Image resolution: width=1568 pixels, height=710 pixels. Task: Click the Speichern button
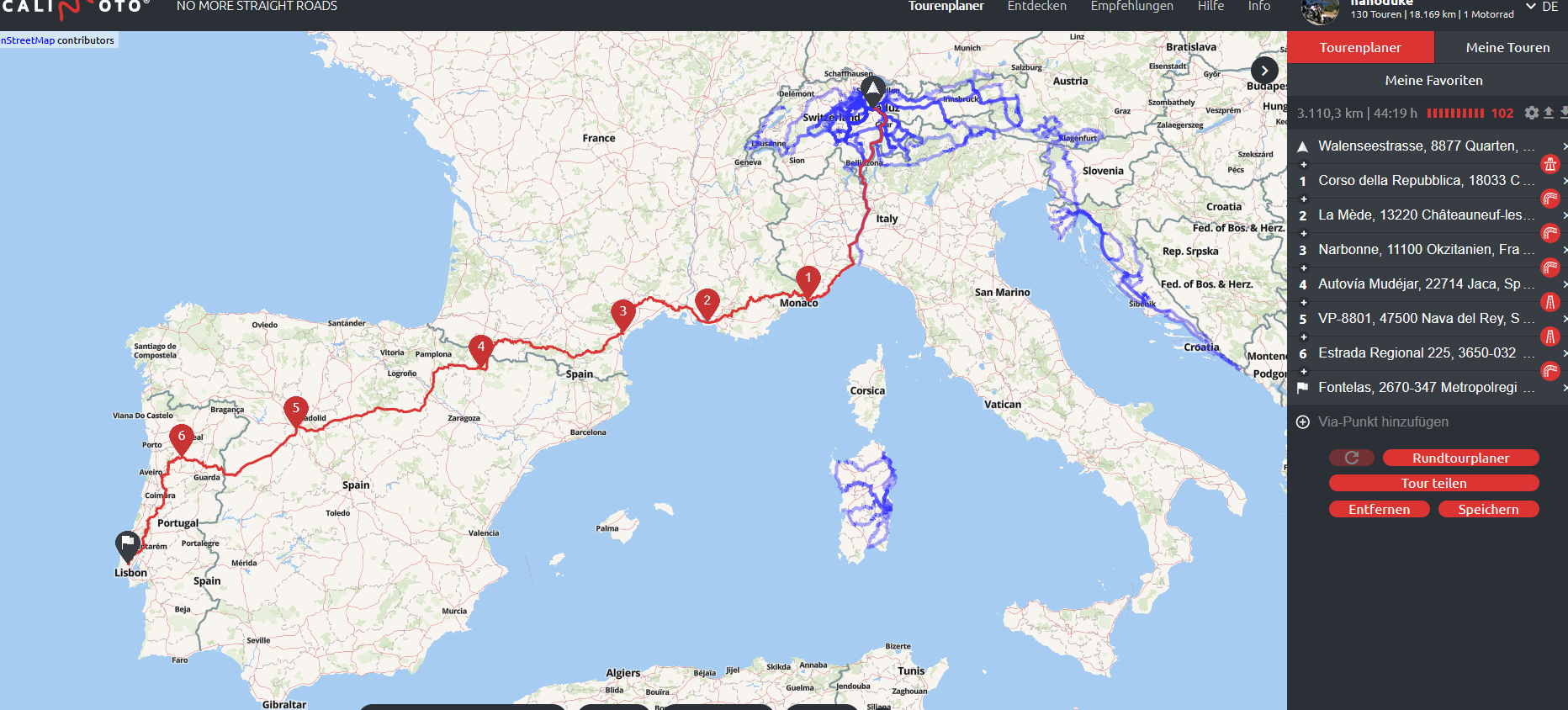[x=1488, y=510]
